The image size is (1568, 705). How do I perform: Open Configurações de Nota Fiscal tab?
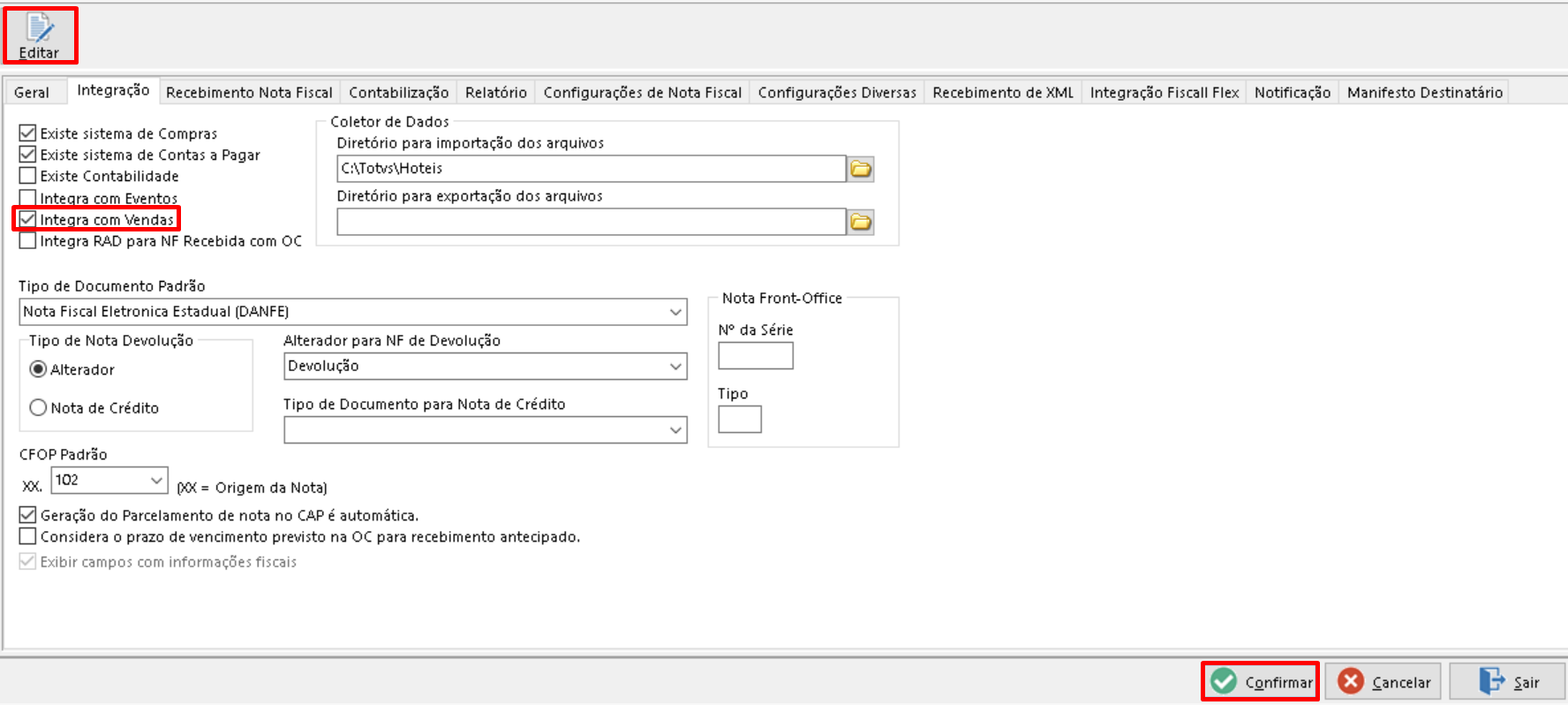coord(643,93)
